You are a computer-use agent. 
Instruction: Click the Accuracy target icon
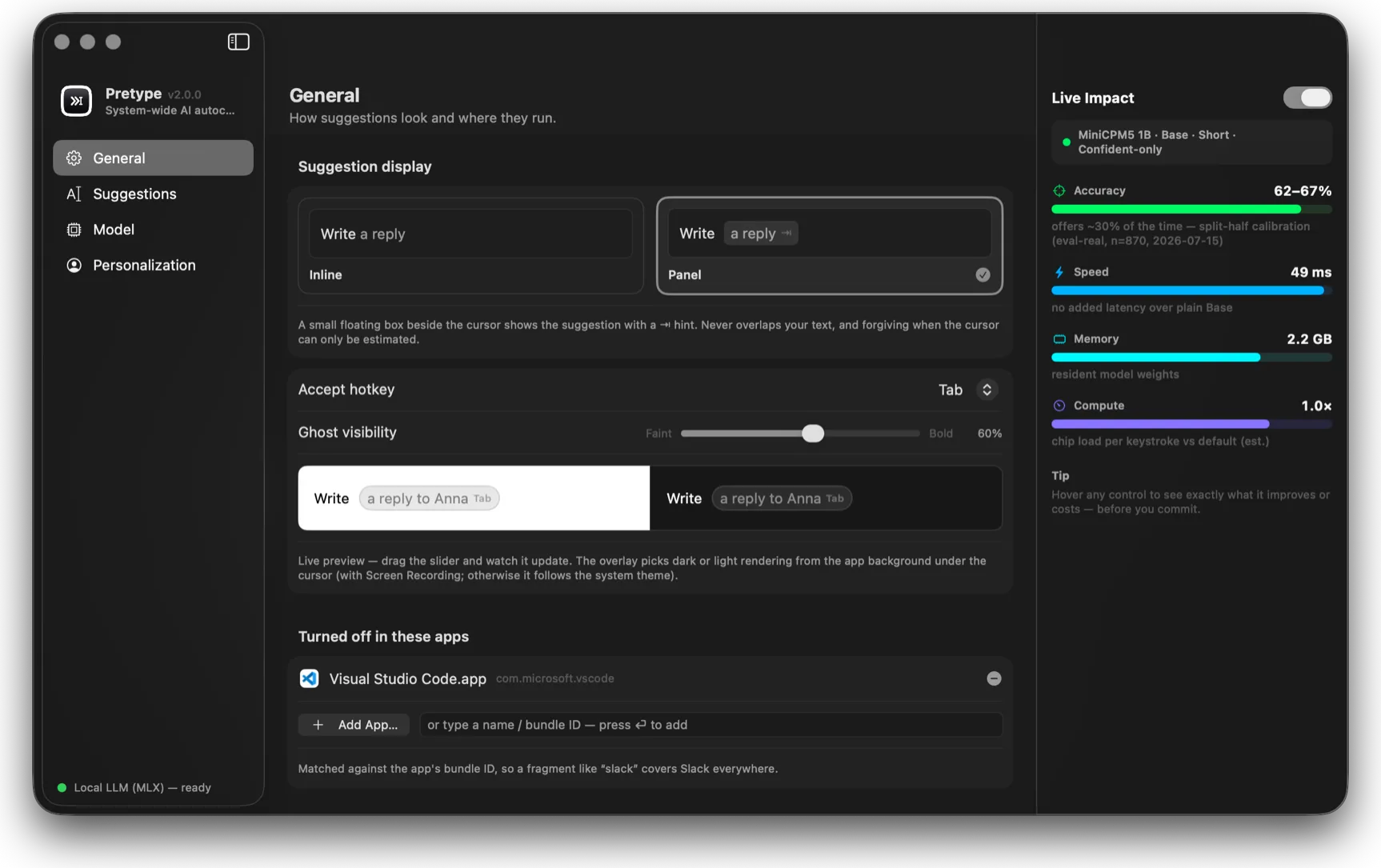1059,190
